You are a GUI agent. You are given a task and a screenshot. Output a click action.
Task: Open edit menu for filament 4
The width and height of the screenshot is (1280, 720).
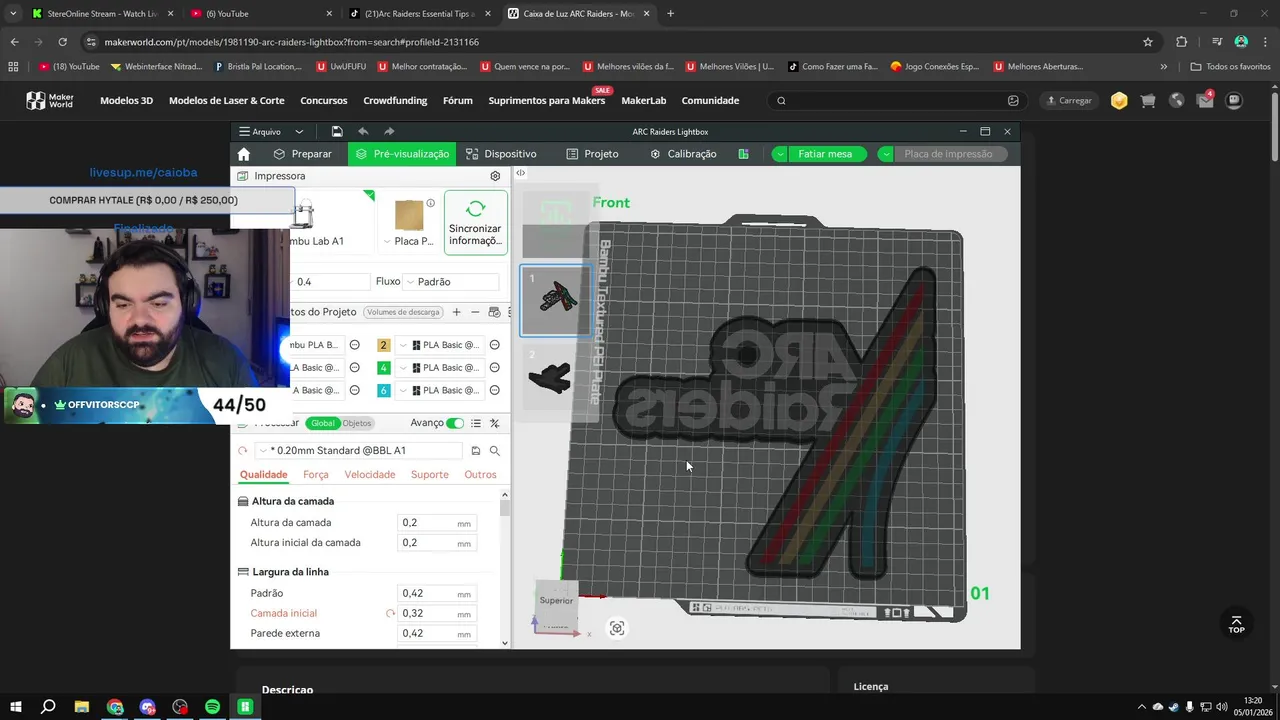point(494,368)
